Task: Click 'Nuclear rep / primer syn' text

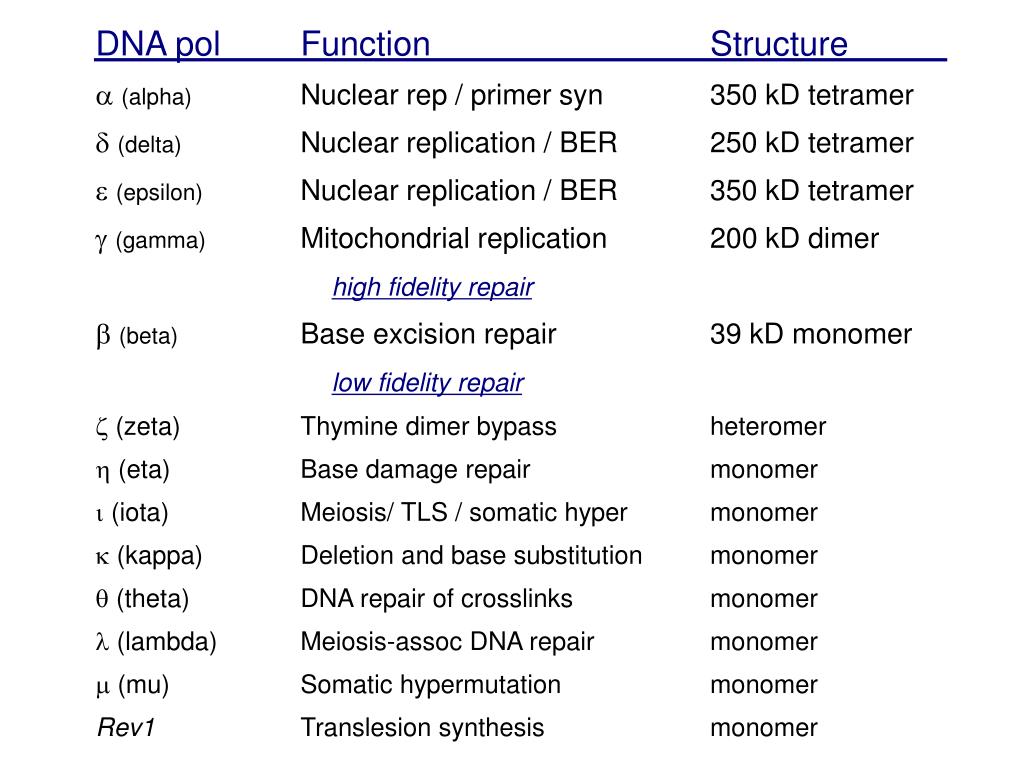Action: point(451,95)
